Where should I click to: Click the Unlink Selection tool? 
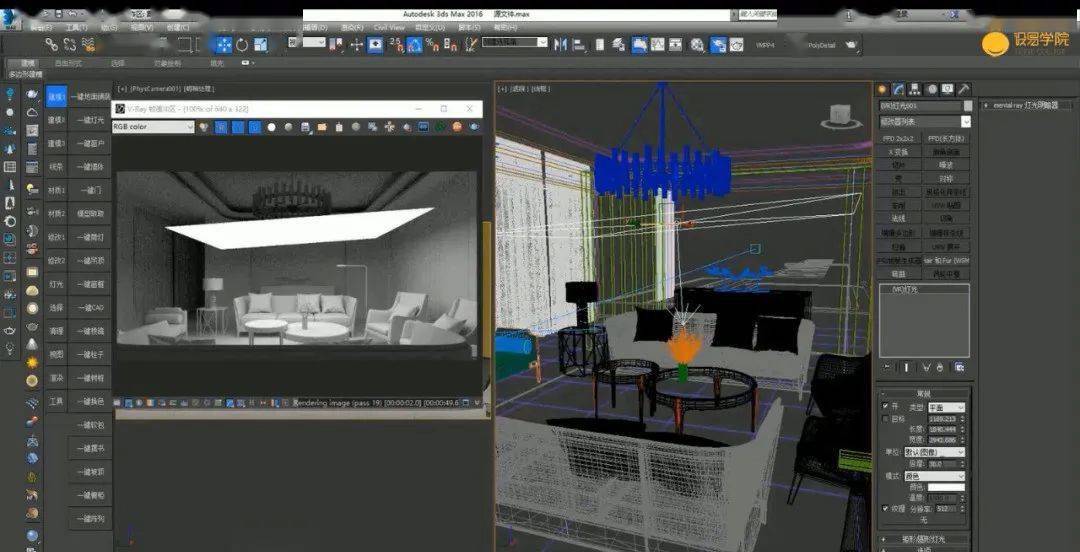pyautogui.click(x=70, y=45)
